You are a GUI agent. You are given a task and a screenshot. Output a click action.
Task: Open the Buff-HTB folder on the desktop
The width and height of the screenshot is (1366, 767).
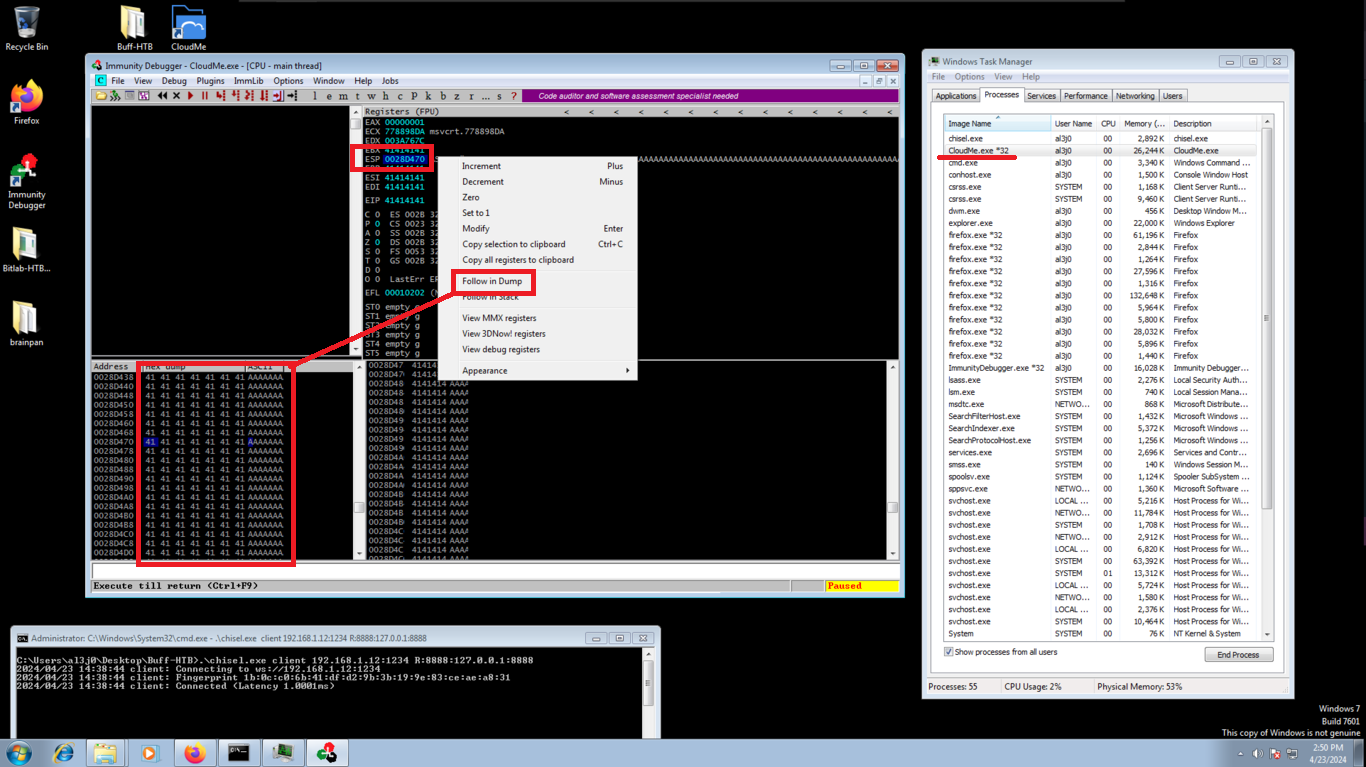133,28
